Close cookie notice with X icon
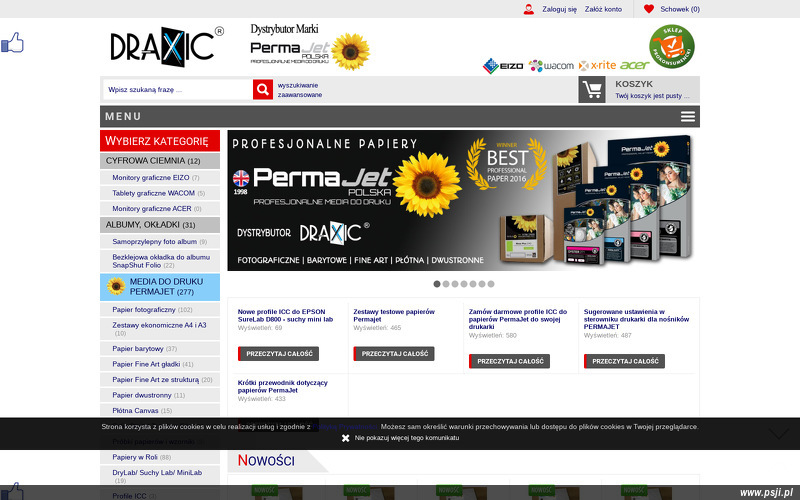The width and height of the screenshot is (800, 500). click(x=345, y=438)
